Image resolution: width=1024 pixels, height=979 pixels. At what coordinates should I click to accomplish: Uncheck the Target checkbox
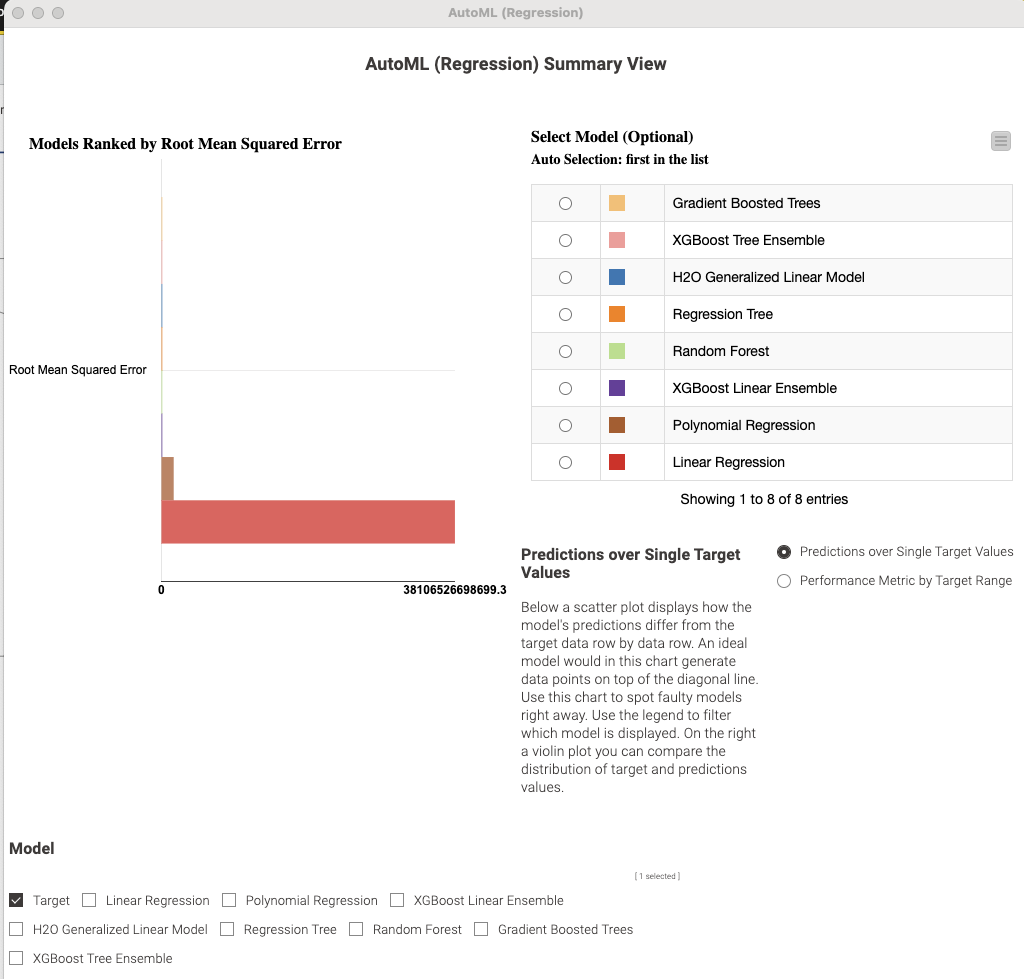[16, 900]
